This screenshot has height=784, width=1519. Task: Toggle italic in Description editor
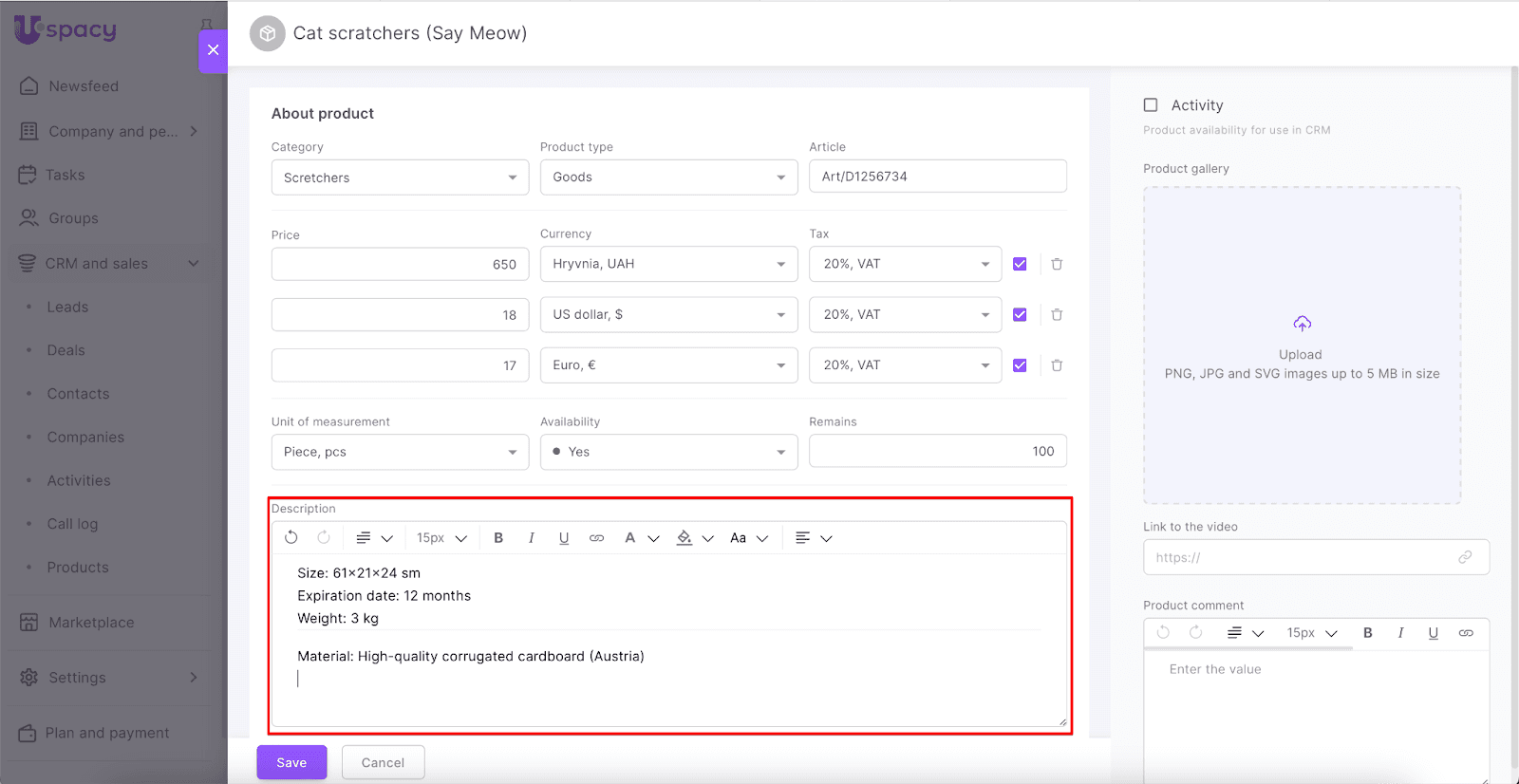pos(531,538)
